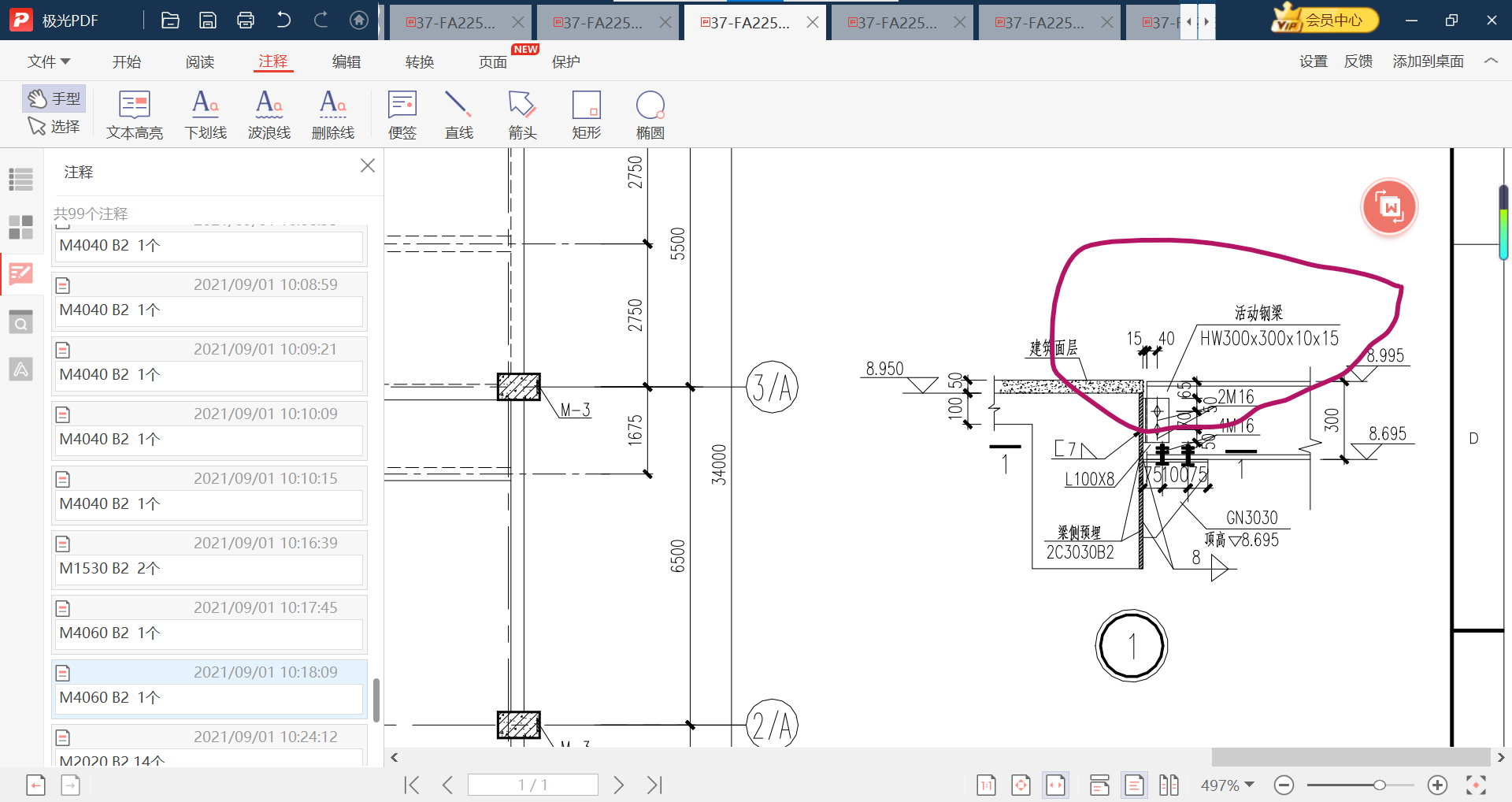The width and height of the screenshot is (1512, 802).
Task: Enable the select tool mode
Action: [54, 126]
